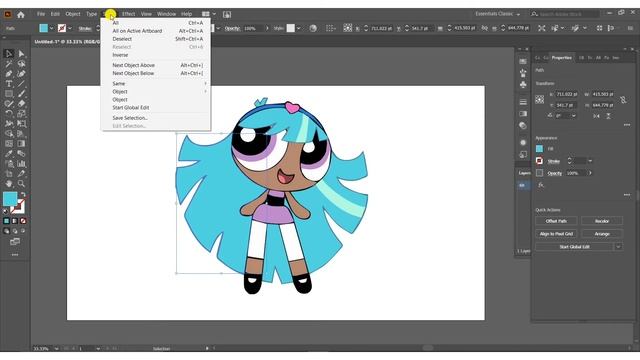Click large blue fill swatch in toolbar
This screenshot has height=360, width=640.
(10, 199)
